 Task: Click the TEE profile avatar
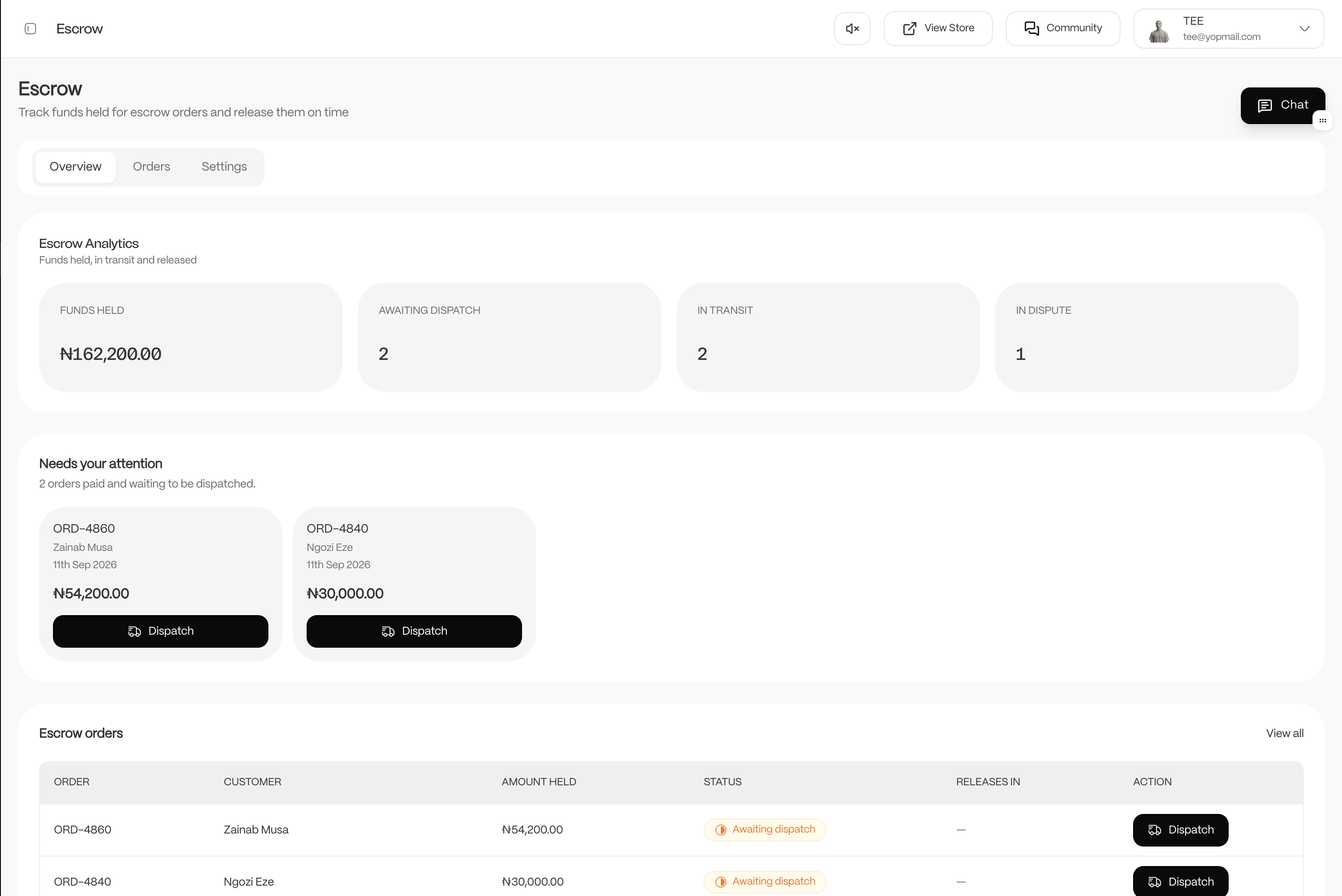[1159, 31]
